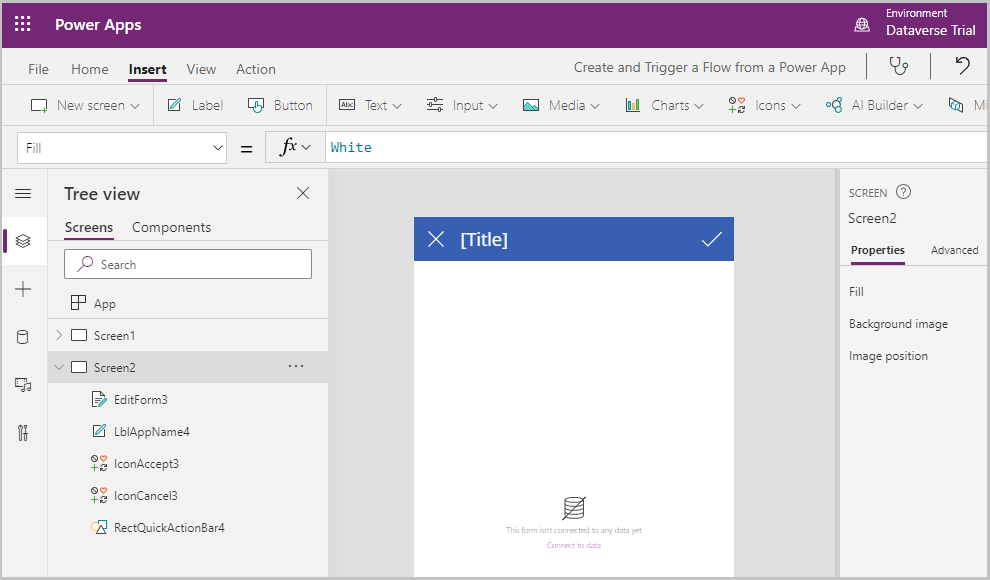Screen dimensions: 990x580
Task: Select EditForm3 in the tree
Action: [x=141, y=399]
